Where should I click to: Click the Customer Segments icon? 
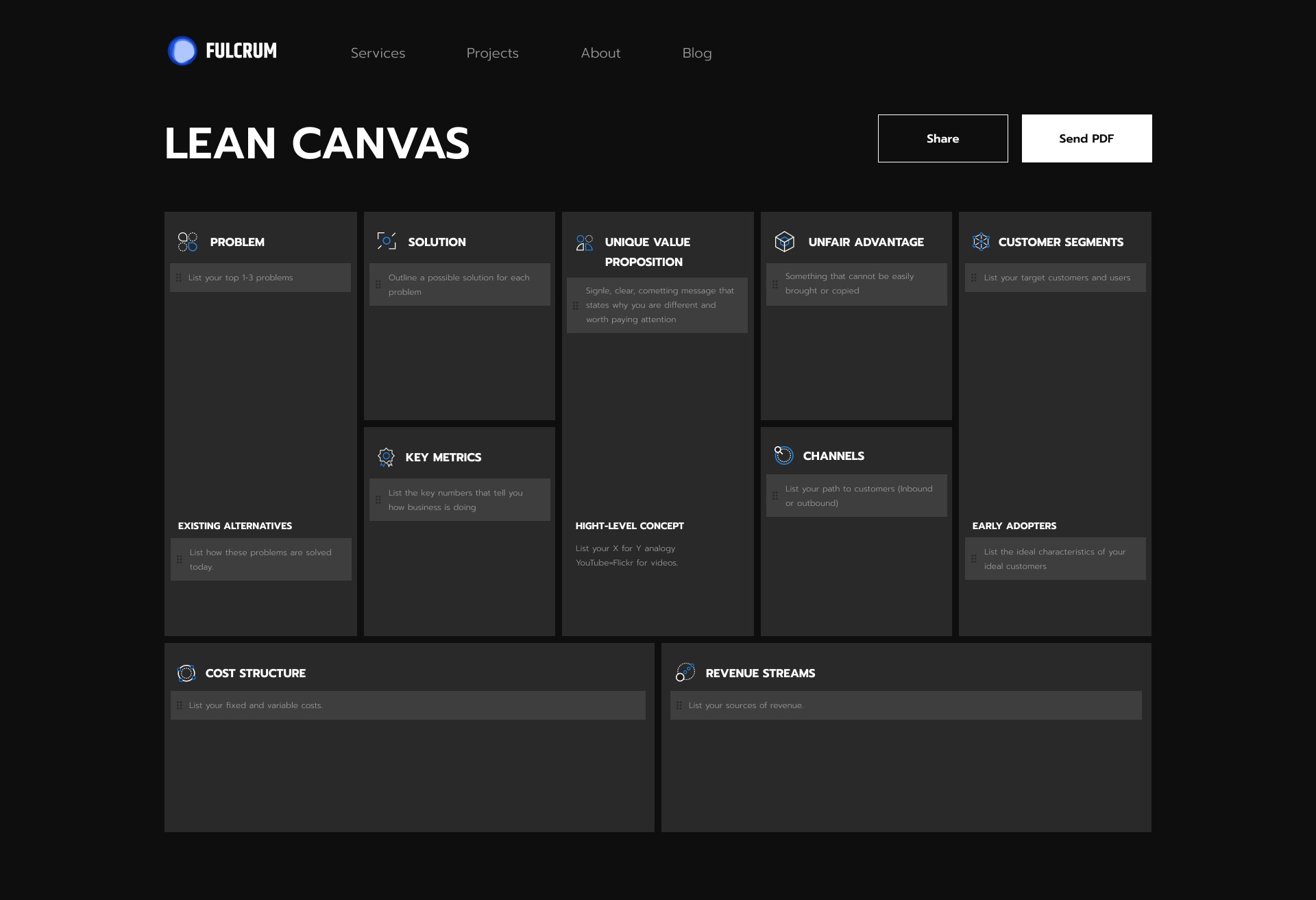[981, 240]
